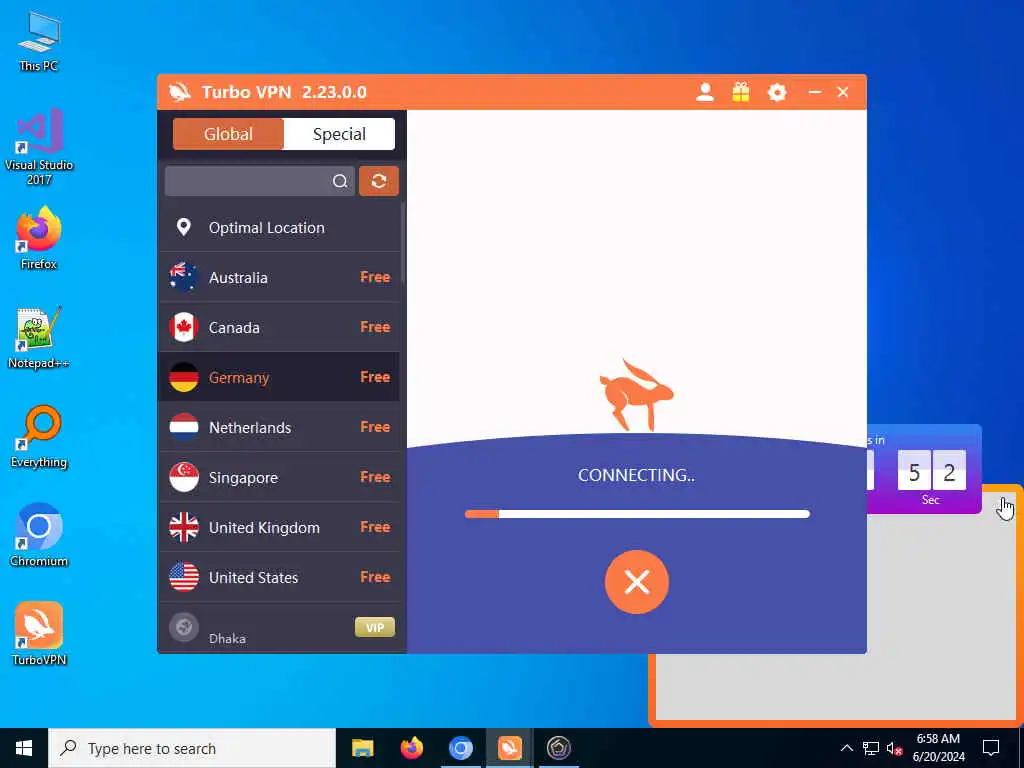Open This PC desktop icon

(39, 40)
